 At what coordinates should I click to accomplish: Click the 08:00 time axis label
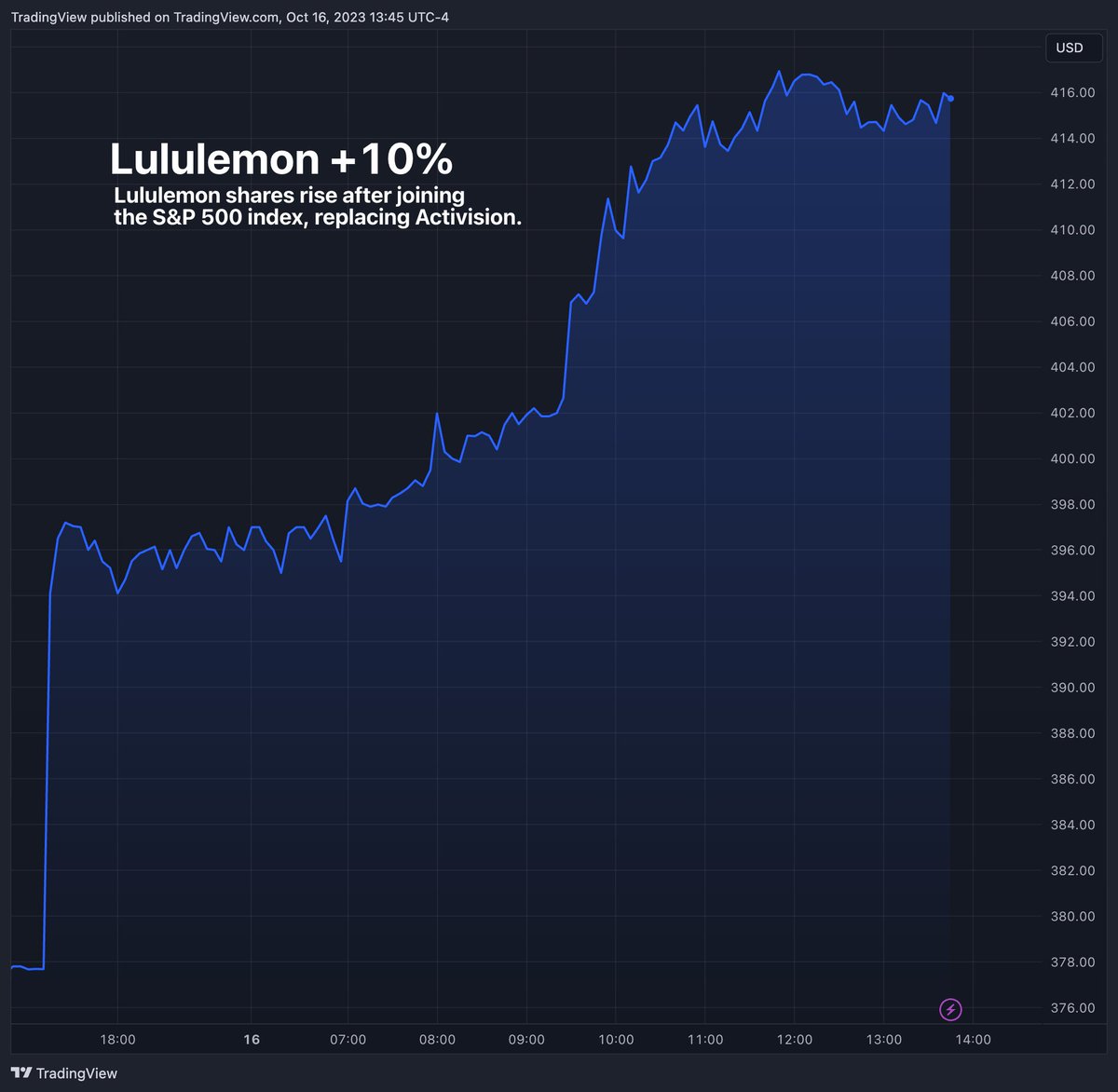(437, 1040)
